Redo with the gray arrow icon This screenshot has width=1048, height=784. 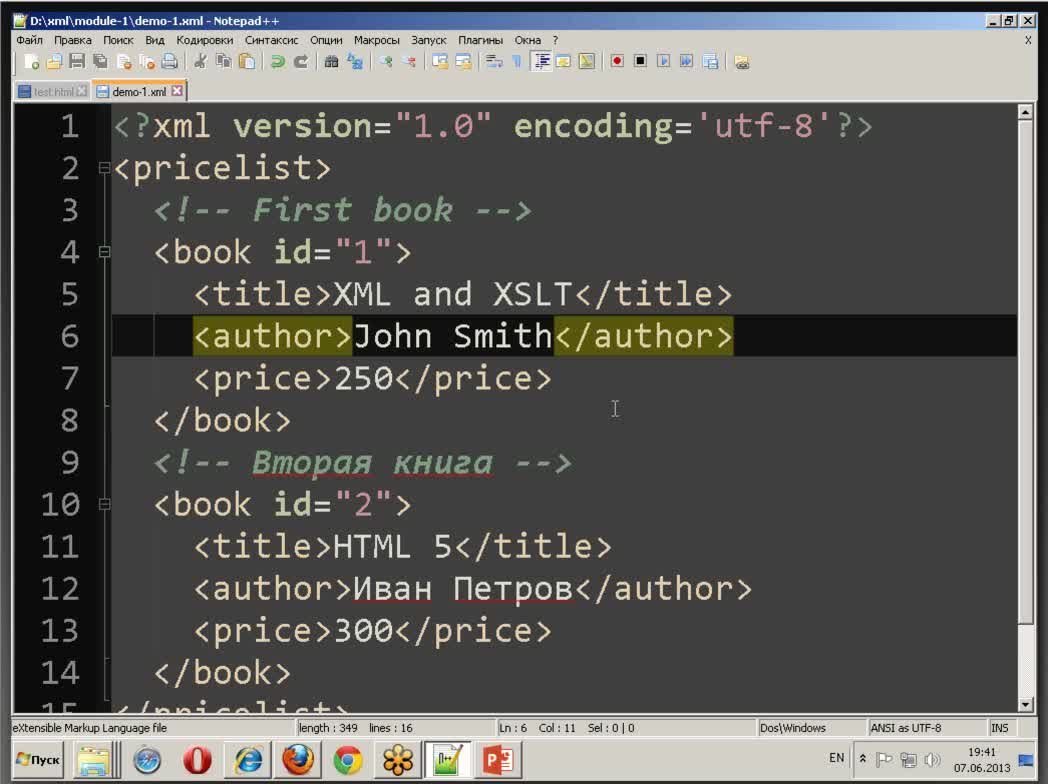(x=301, y=62)
